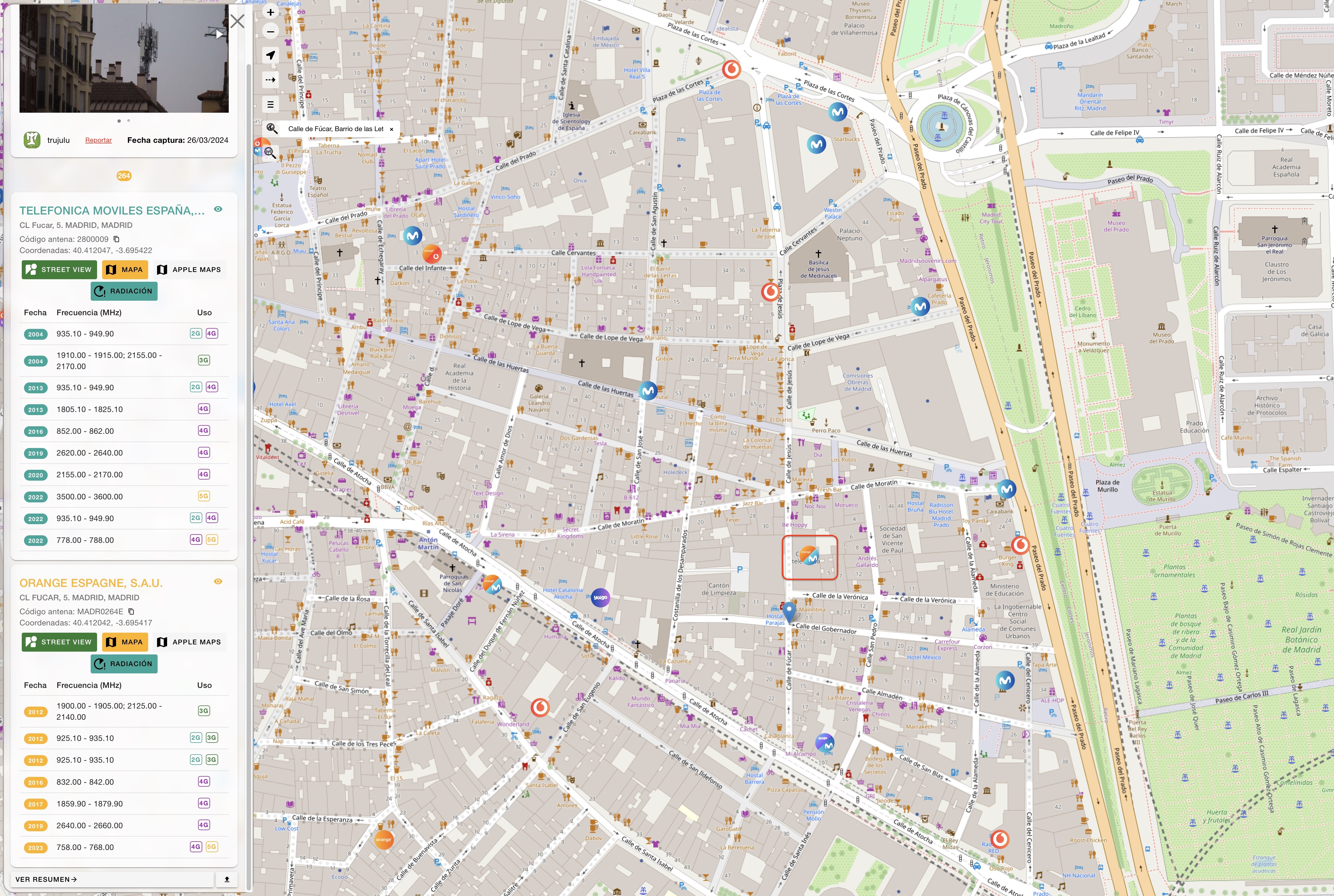The image size is (1334, 896).
Task: Copy Orange antenna code MADR0264E
Action: pyautogui.click(x=131, y=611)
